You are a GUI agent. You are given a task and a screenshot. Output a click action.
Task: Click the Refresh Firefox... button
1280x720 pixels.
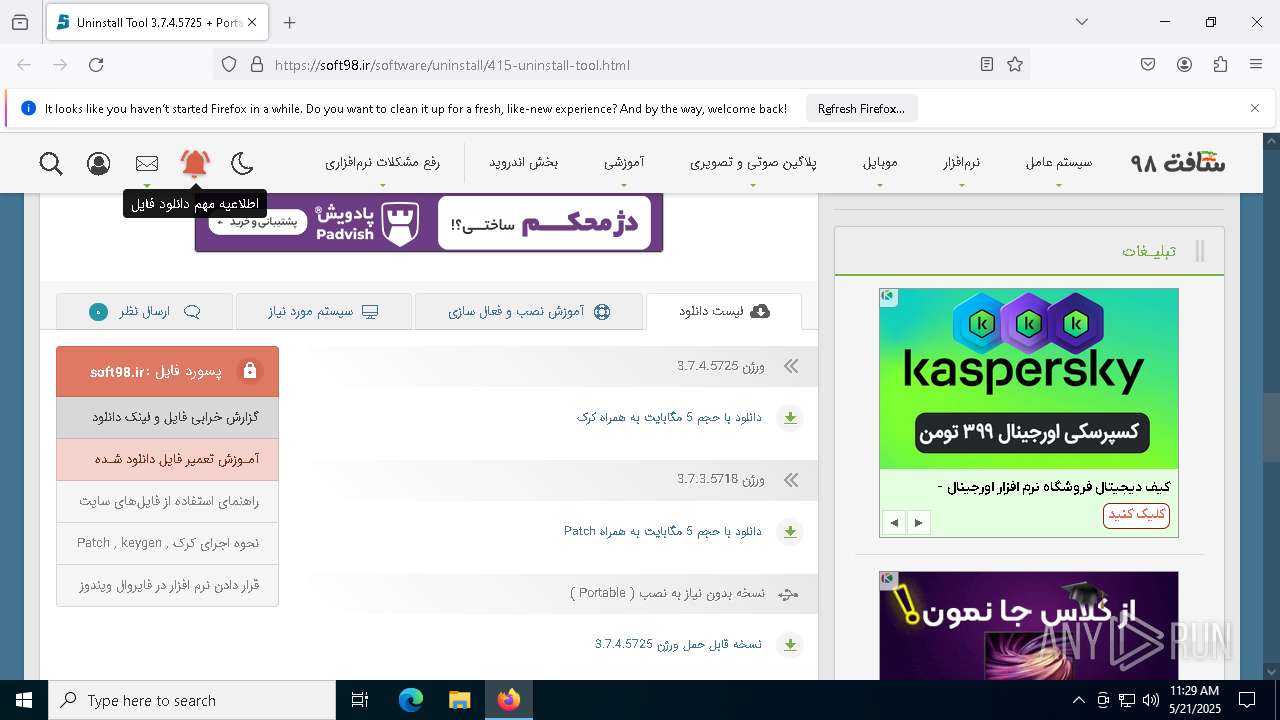pos(861,108)
